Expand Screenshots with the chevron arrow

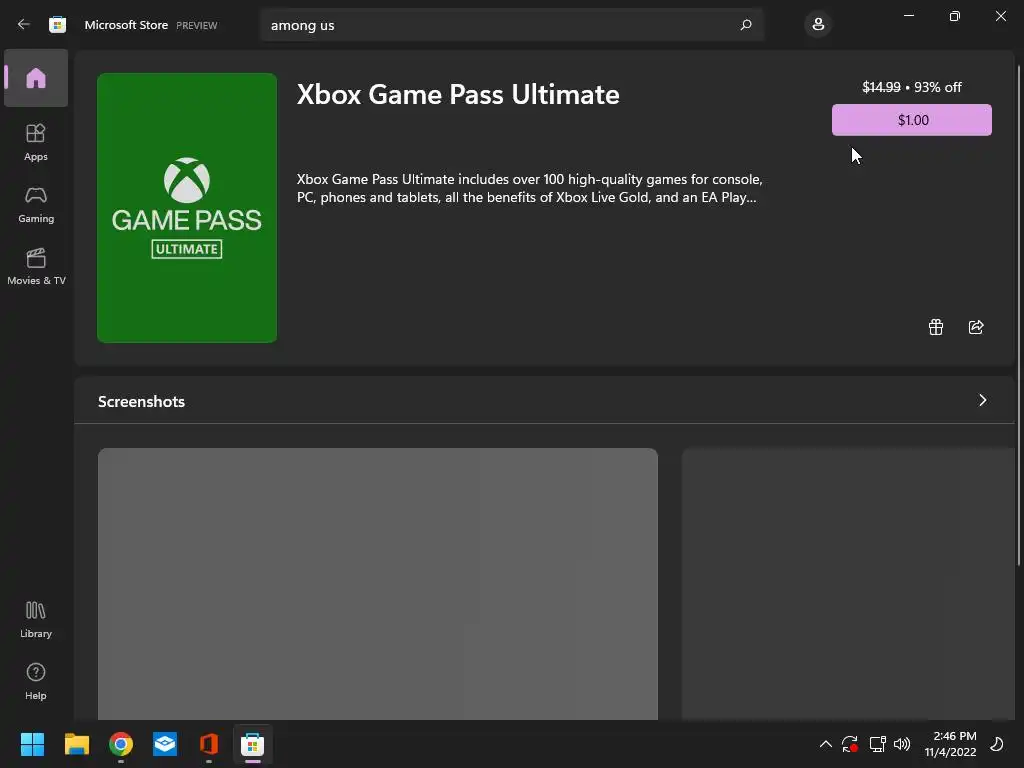pyautogui.click(x=982, y=400)
